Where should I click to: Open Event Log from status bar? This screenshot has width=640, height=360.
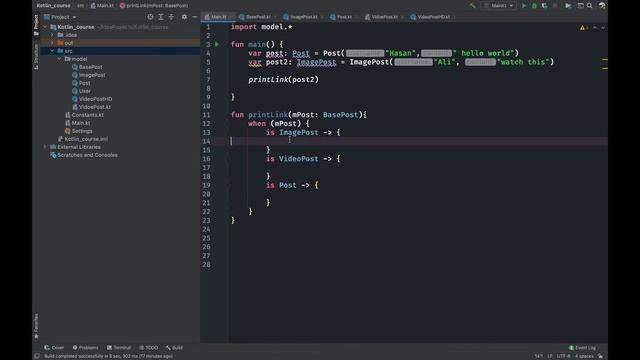(582, 348)
